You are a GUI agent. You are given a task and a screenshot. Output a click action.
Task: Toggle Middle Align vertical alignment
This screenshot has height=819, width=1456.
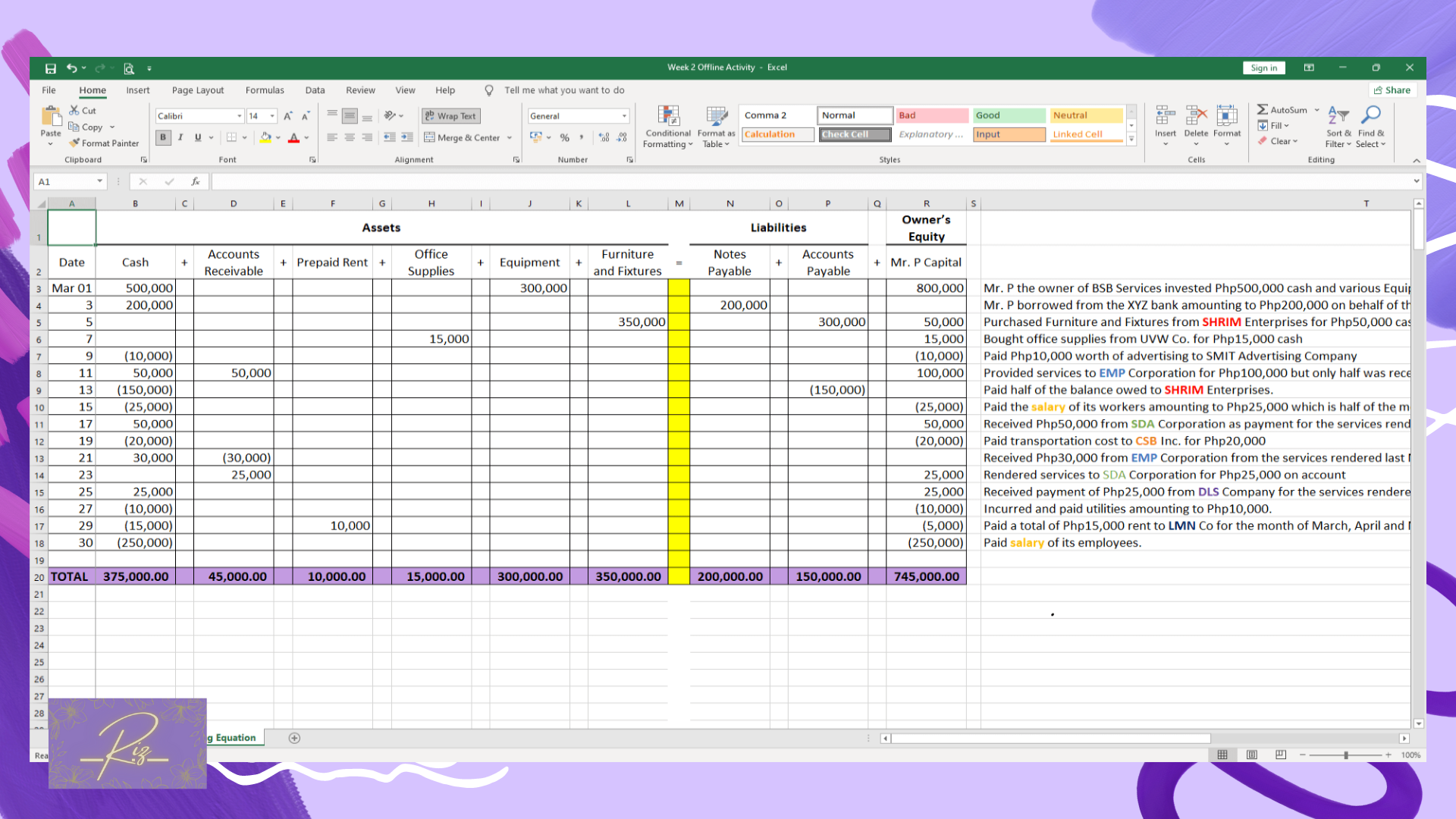coord(350,116)
